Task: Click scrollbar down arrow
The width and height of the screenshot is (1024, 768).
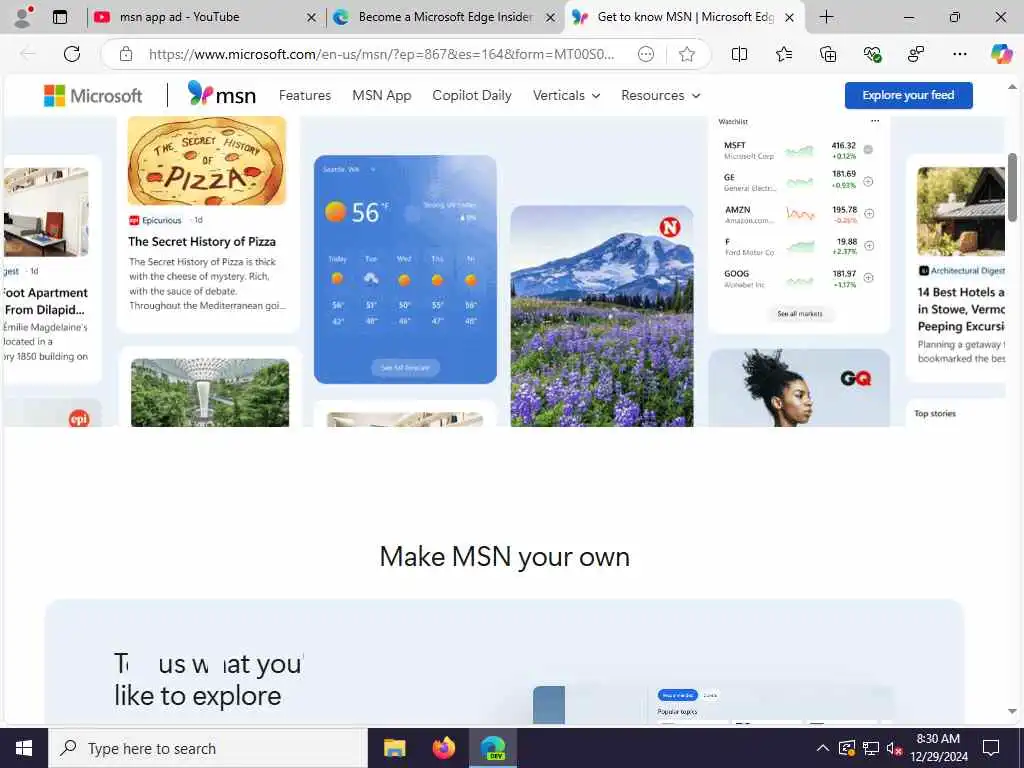Action: tap(1012, 711)
